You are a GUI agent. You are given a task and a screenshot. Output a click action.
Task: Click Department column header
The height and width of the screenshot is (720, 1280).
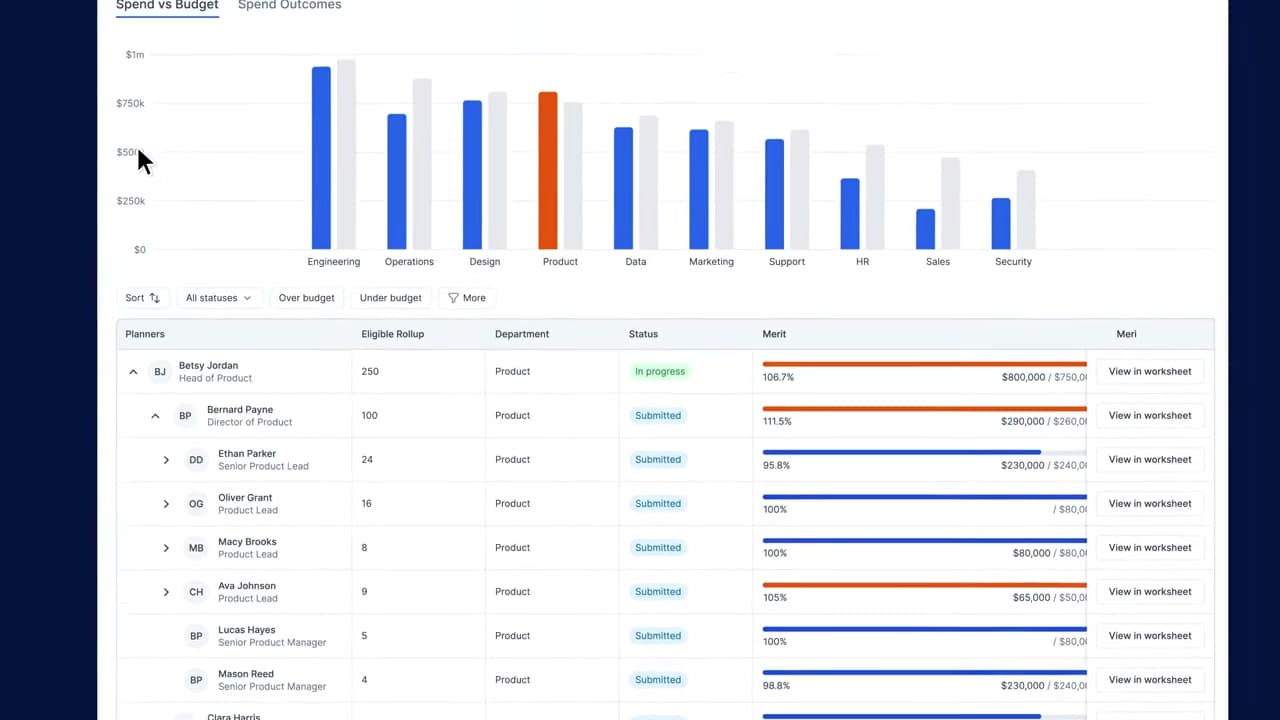(522, 334)
